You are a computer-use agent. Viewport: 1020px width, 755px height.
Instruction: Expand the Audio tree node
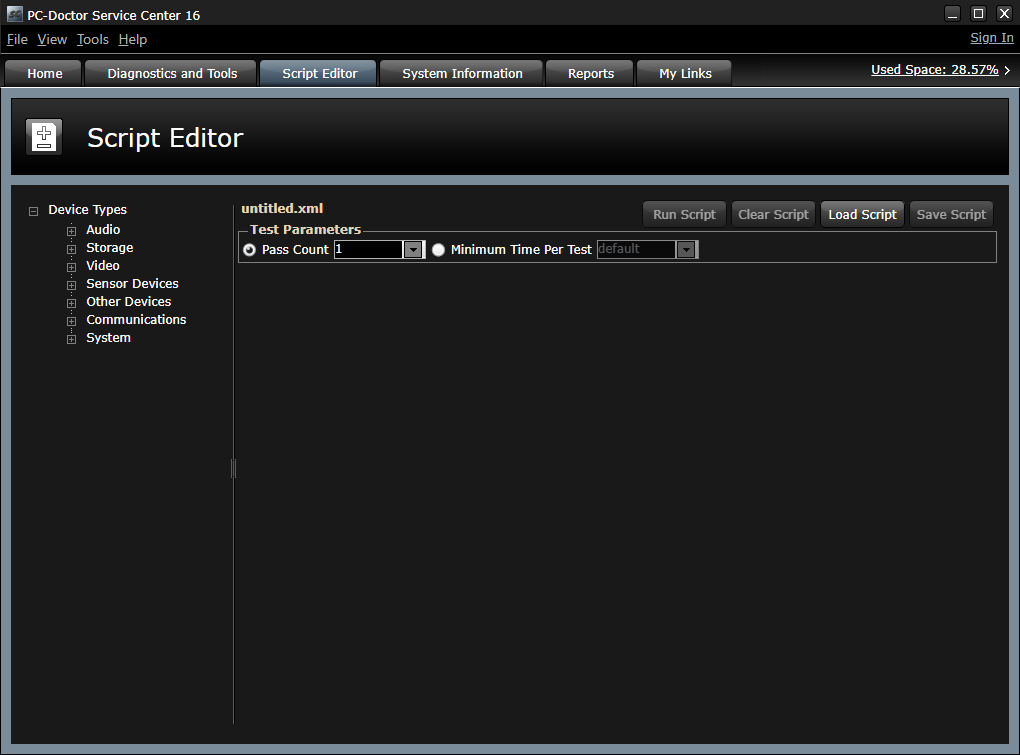(x=72, y=231)
